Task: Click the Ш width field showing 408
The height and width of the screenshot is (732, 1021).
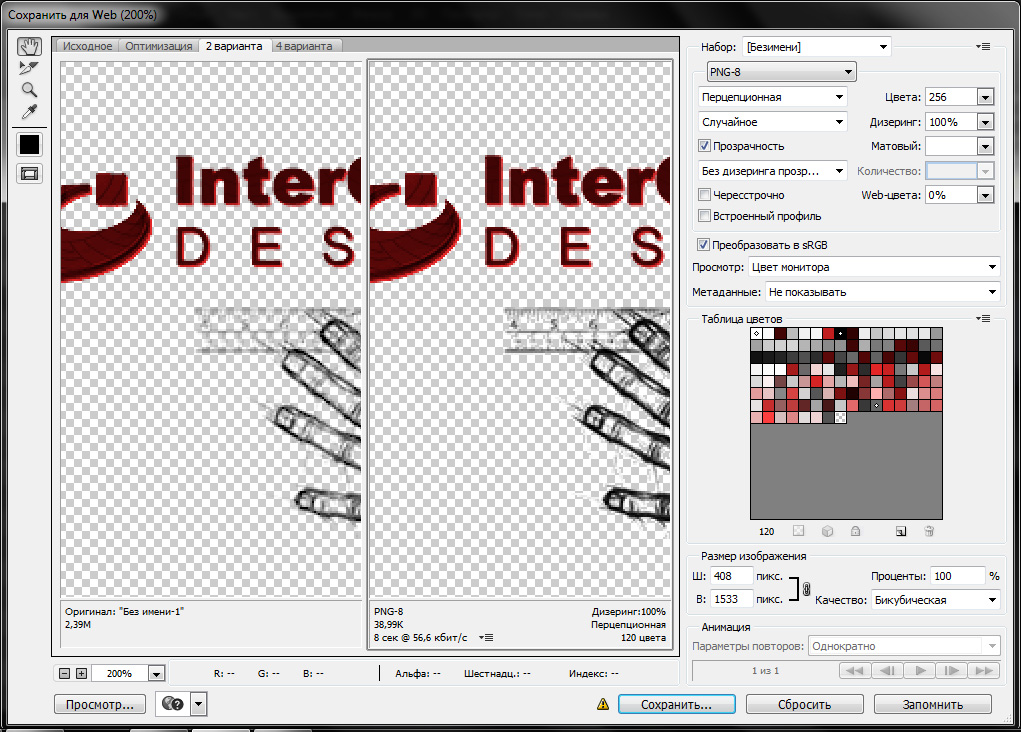Action: pos(731,576)
